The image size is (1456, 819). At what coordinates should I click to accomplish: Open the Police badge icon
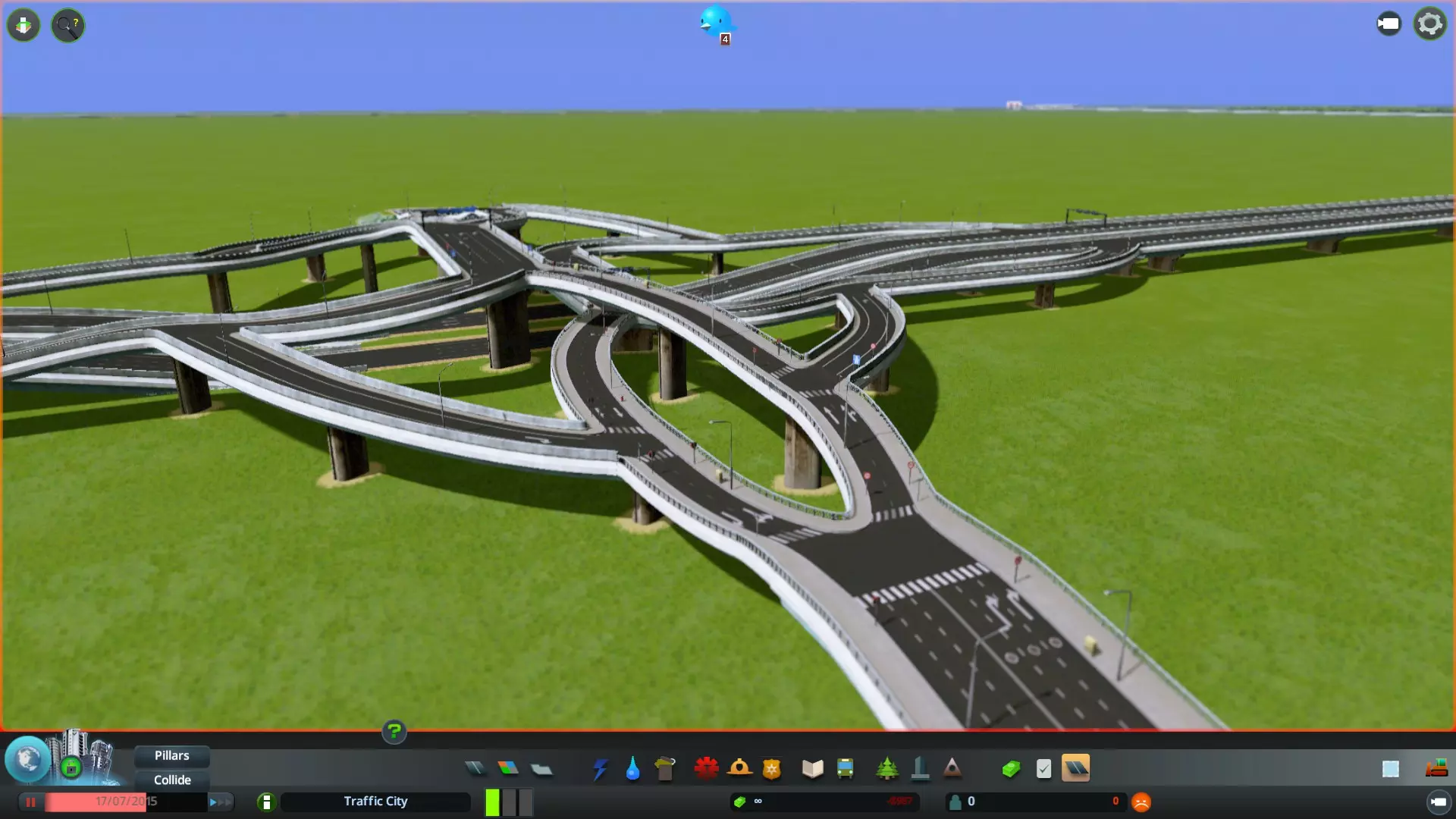pyautogui.click(x=771, y=769)
